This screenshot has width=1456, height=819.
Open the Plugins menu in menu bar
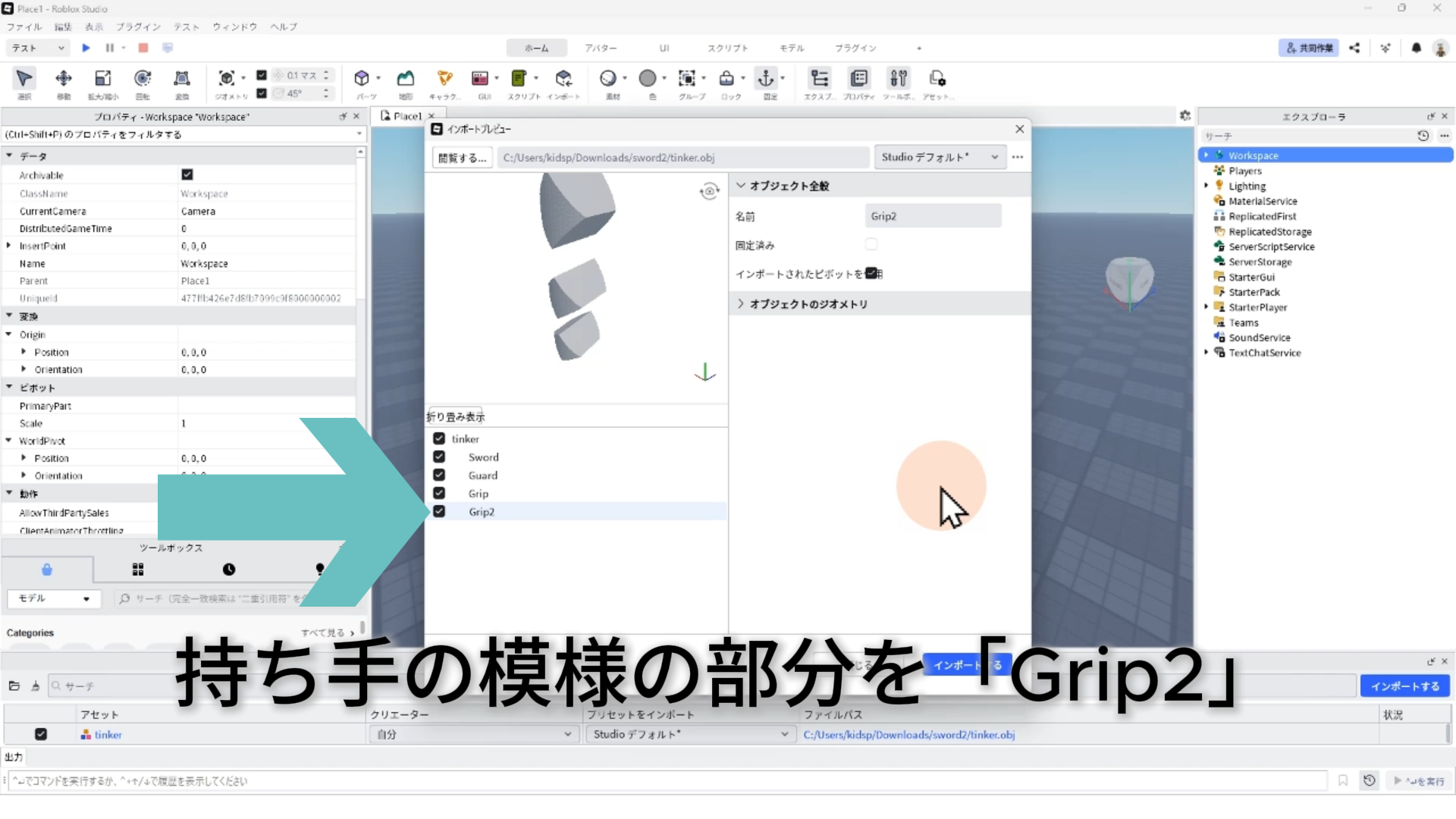(138, 27)
